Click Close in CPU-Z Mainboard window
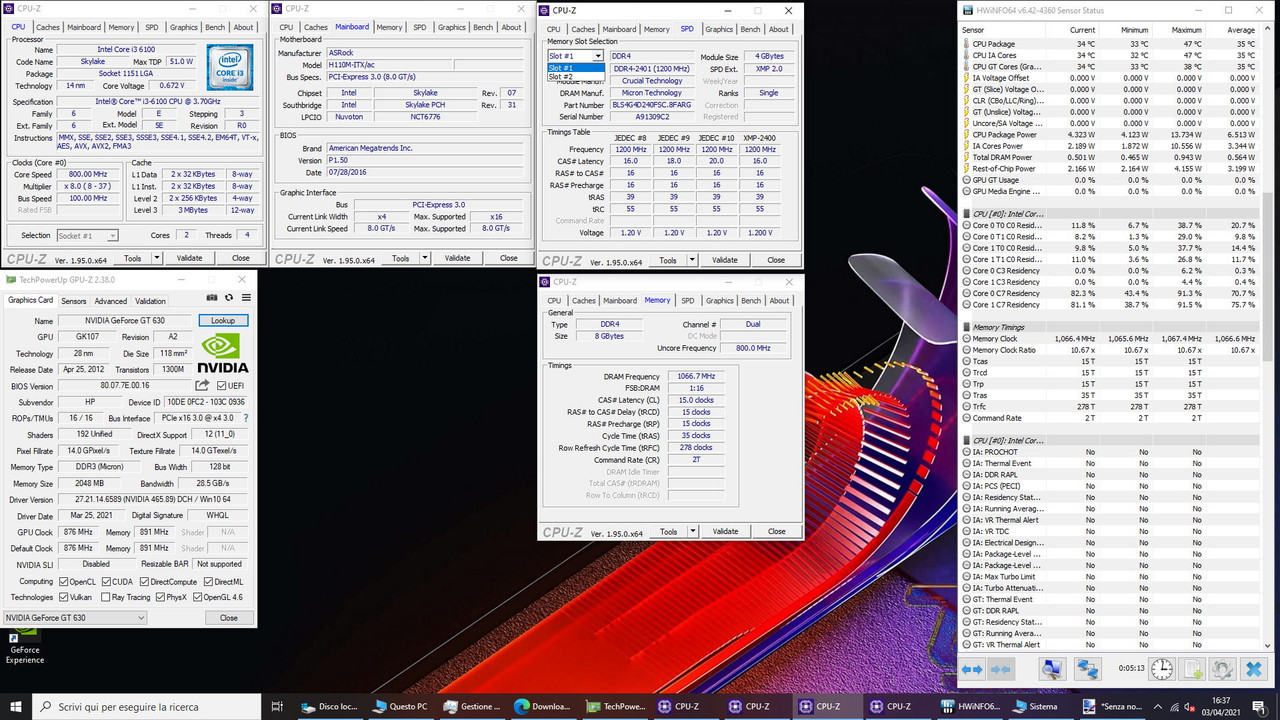 pos(508,258)
